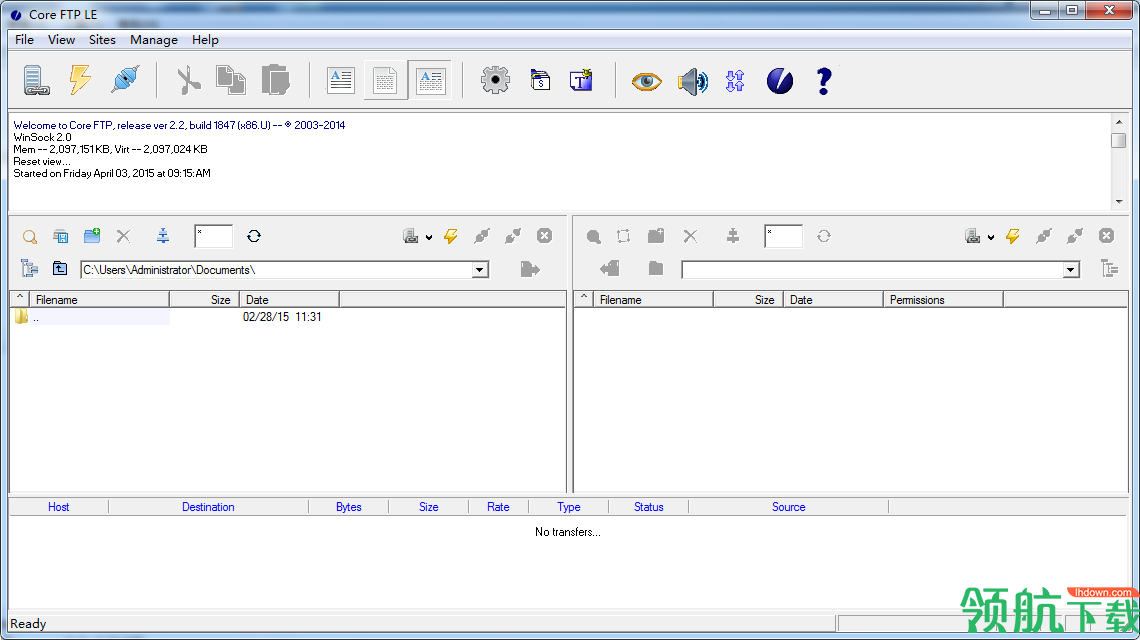The height and width of the screenshot is (640, 1140).
Task: Click remote pane delete X icon
Action: point(690,236)
